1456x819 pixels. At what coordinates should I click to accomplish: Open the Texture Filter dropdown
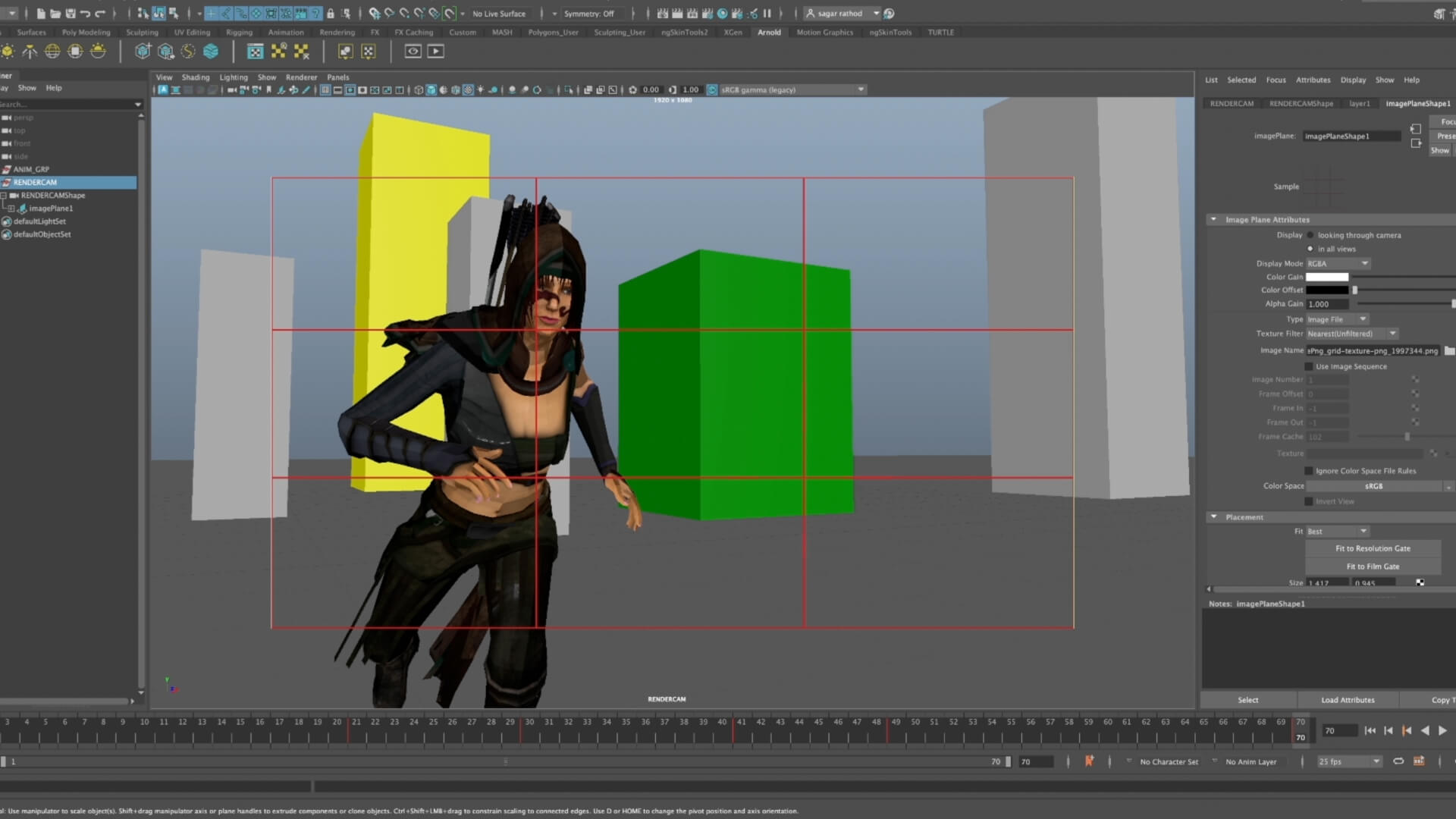[1394, 334]
